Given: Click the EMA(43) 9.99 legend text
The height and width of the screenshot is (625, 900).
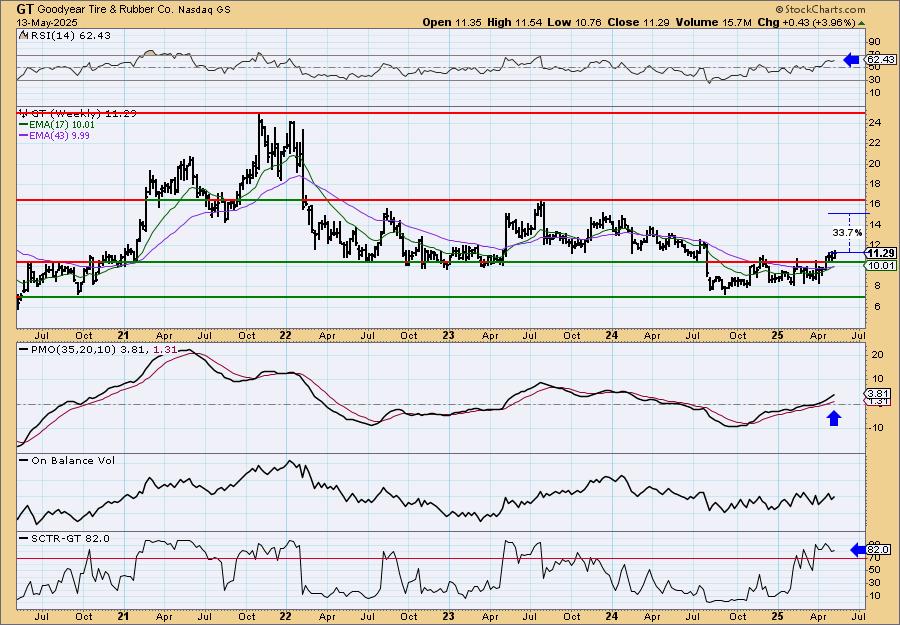Looking at the screenshot, I should (60, 136).
